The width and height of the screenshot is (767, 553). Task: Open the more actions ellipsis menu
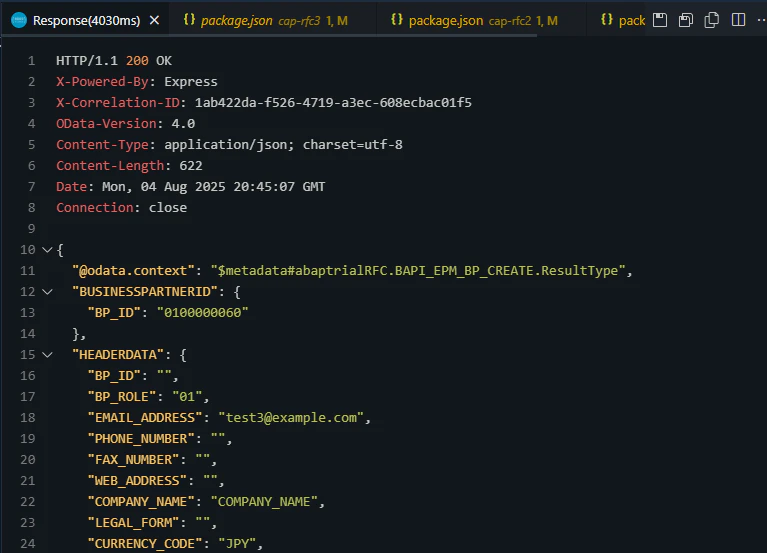point(761,20)
